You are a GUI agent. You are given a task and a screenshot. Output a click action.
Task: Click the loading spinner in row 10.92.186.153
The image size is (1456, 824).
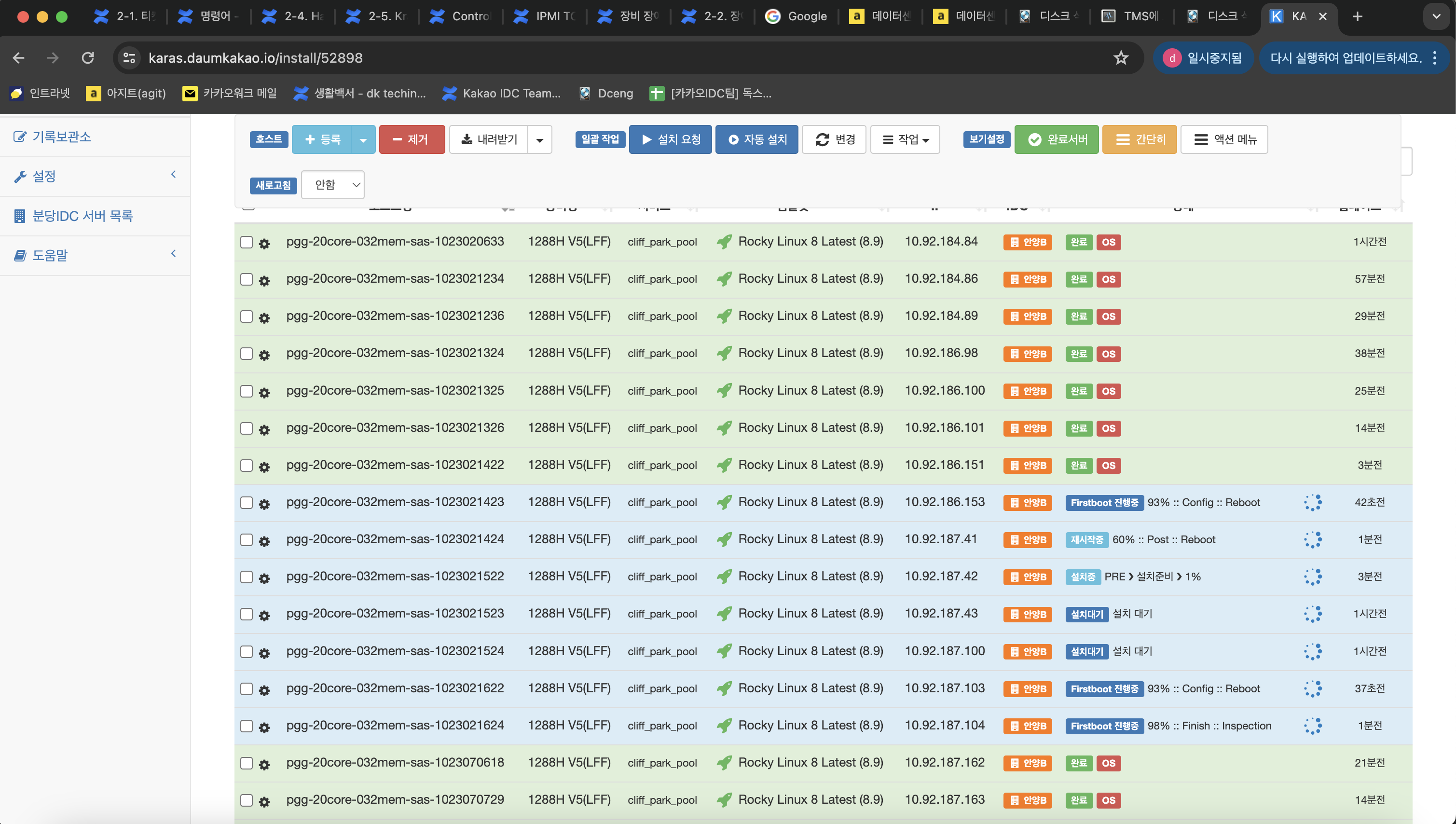click(x=1313, y=503)
